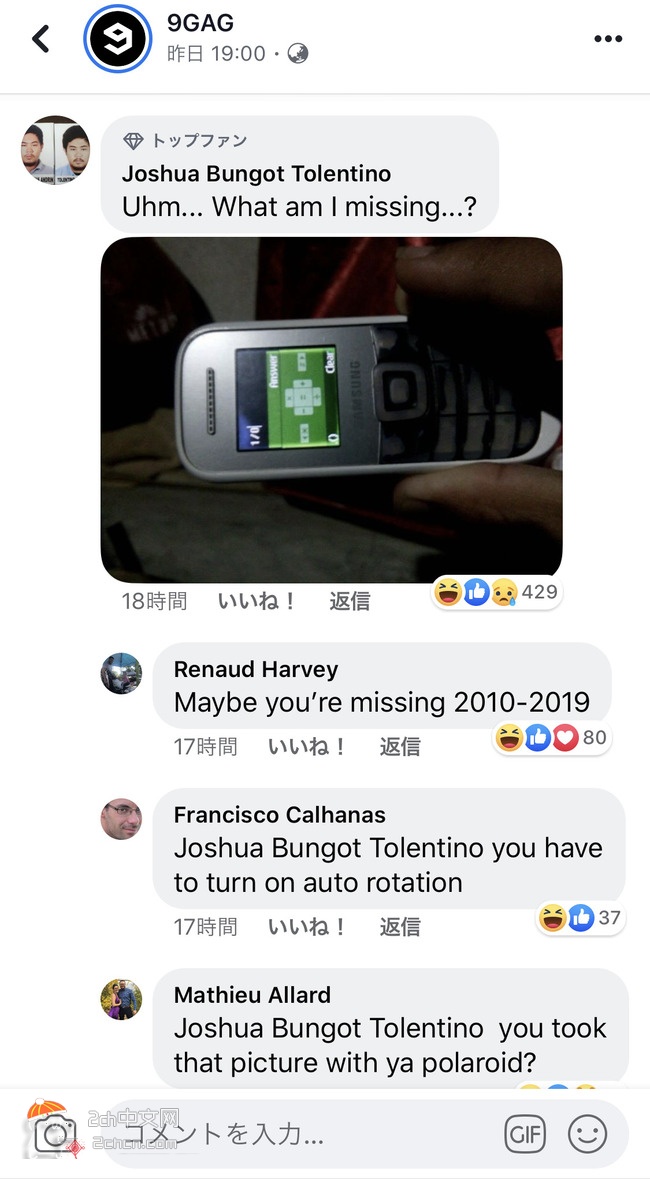Open the Samsung phone photo attachment
The image size is (650, 1179).
[332, 410]
